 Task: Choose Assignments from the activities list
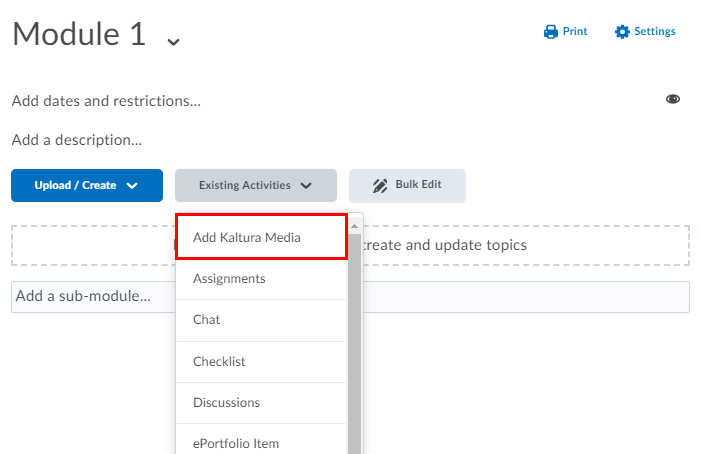229,279
